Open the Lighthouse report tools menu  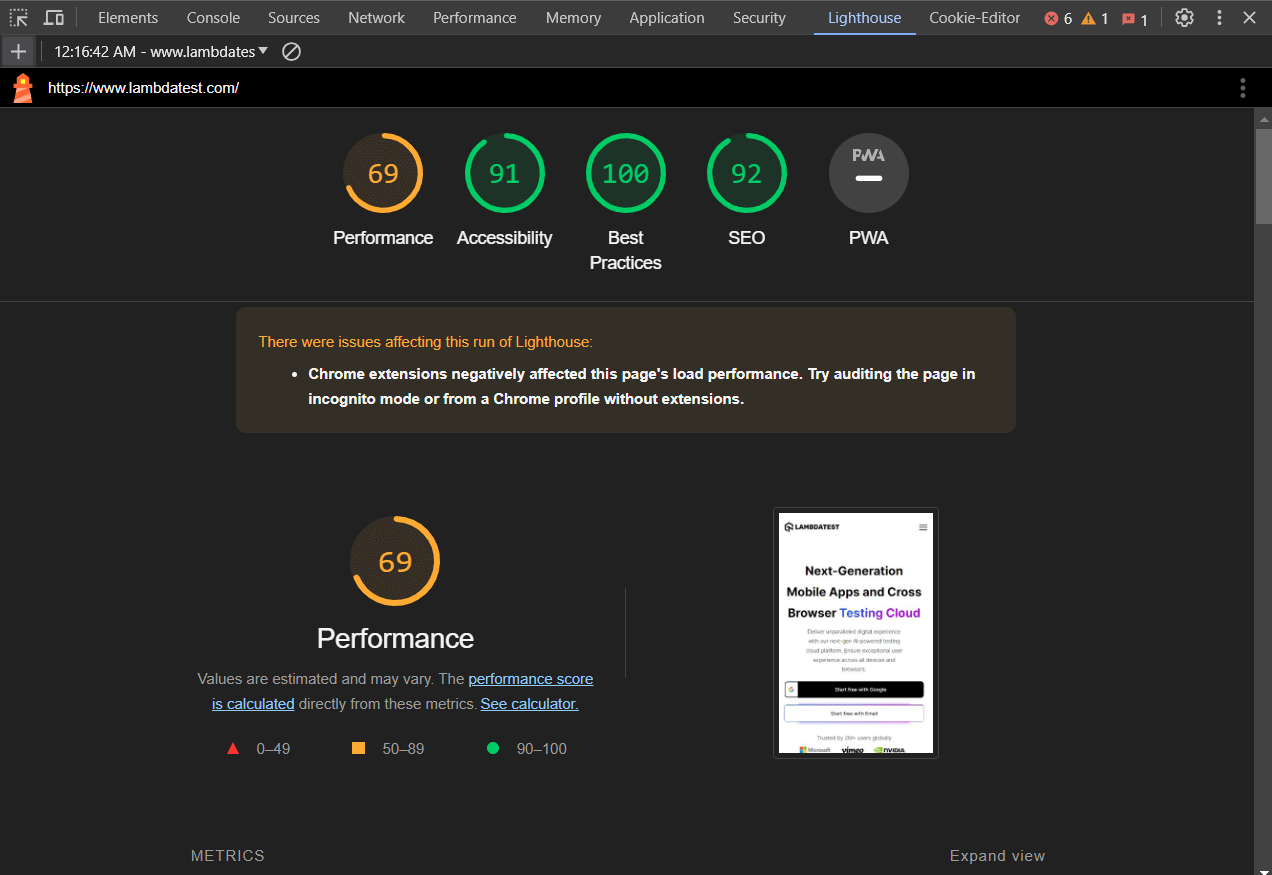[x=1243, y=88]
